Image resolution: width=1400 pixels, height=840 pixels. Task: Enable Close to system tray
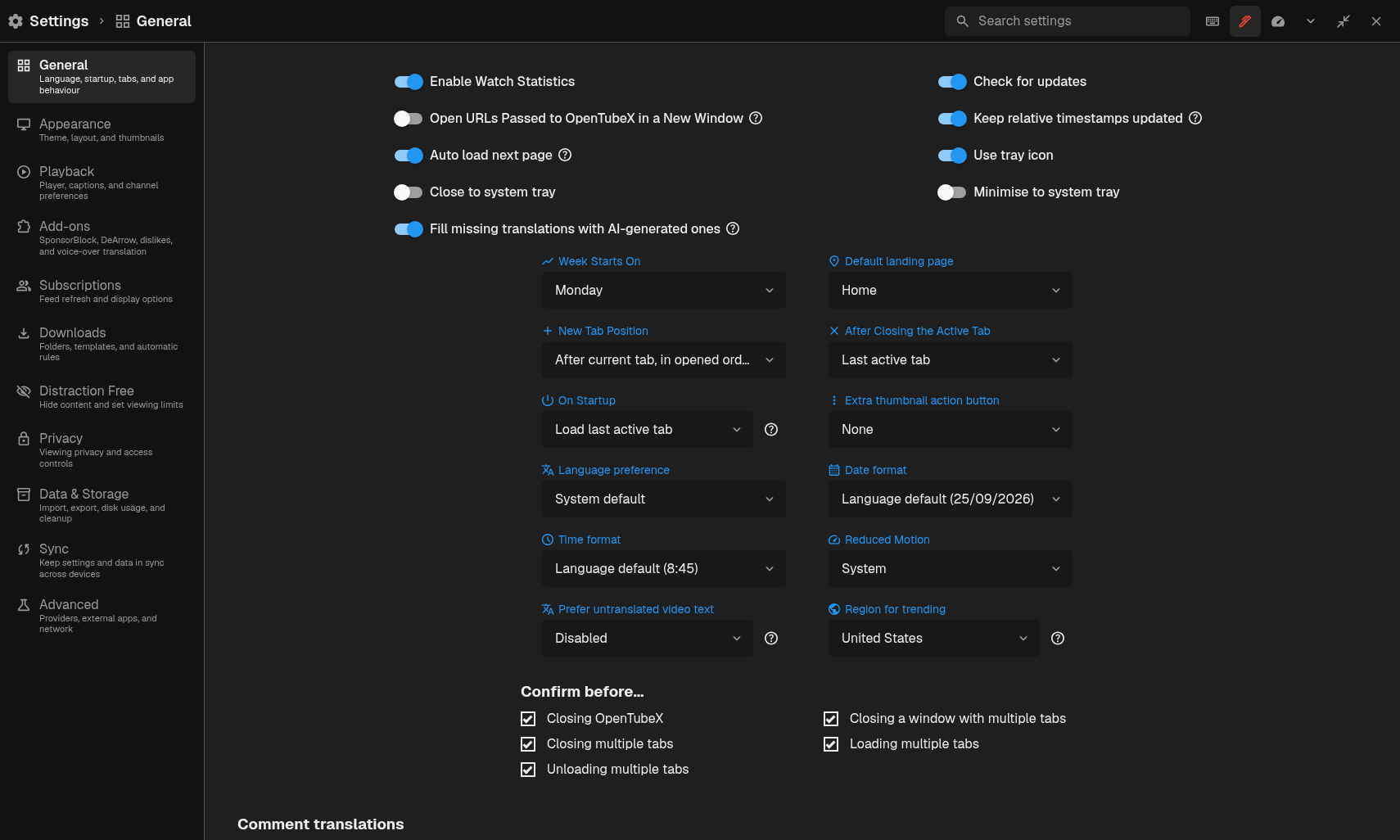click(409, 192)
